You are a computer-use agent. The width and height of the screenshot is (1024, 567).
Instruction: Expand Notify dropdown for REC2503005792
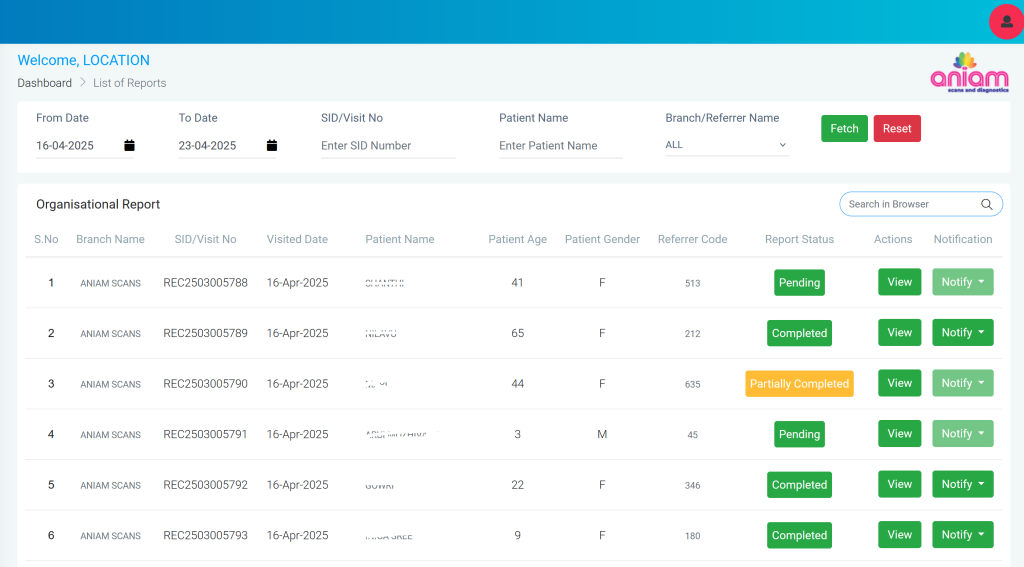962,485
